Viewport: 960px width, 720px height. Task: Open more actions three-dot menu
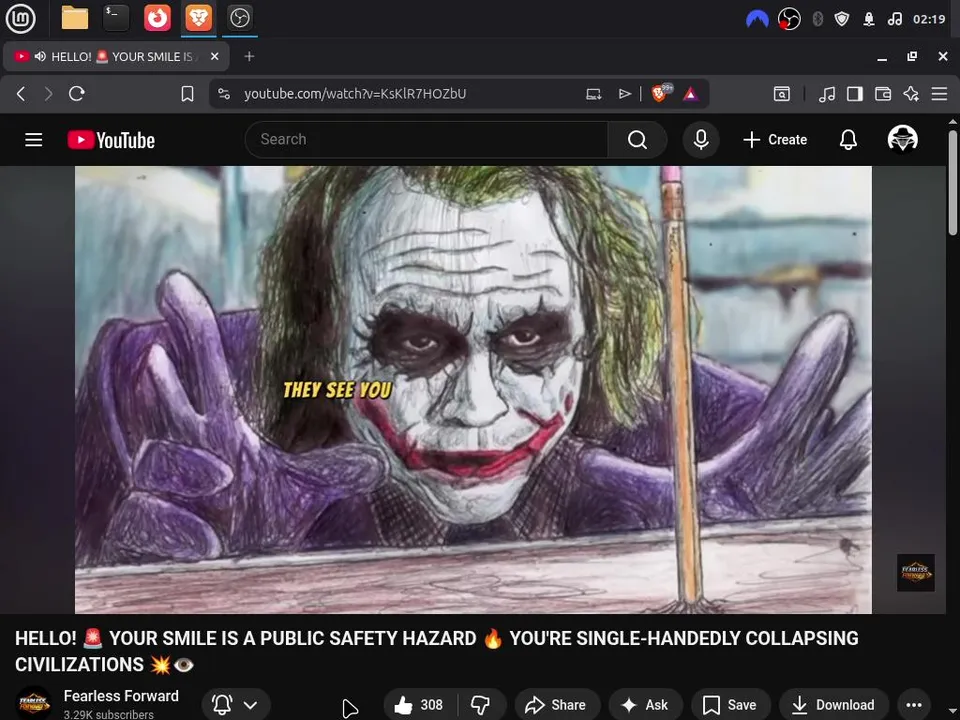coord(914,705)
